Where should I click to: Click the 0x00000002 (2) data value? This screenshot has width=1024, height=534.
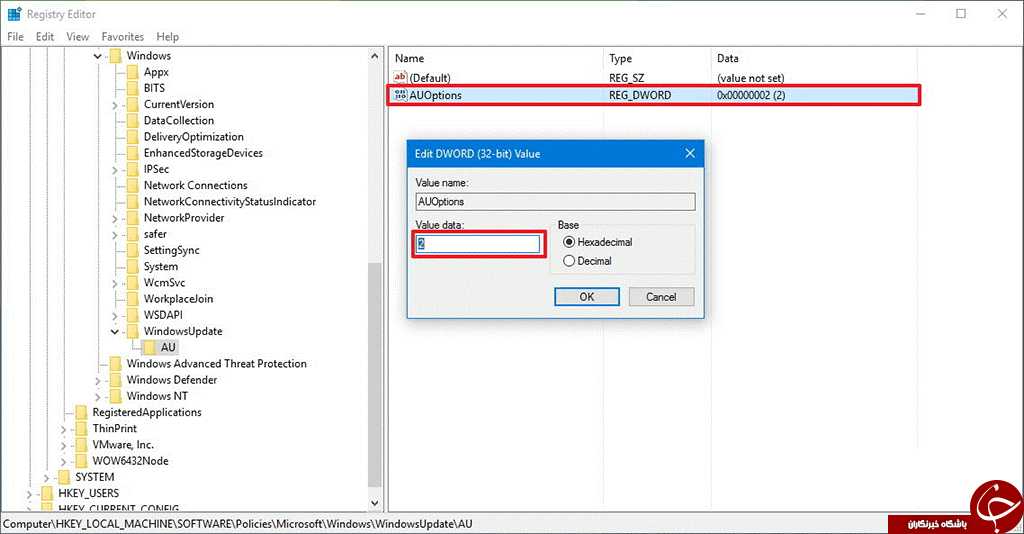751,95
